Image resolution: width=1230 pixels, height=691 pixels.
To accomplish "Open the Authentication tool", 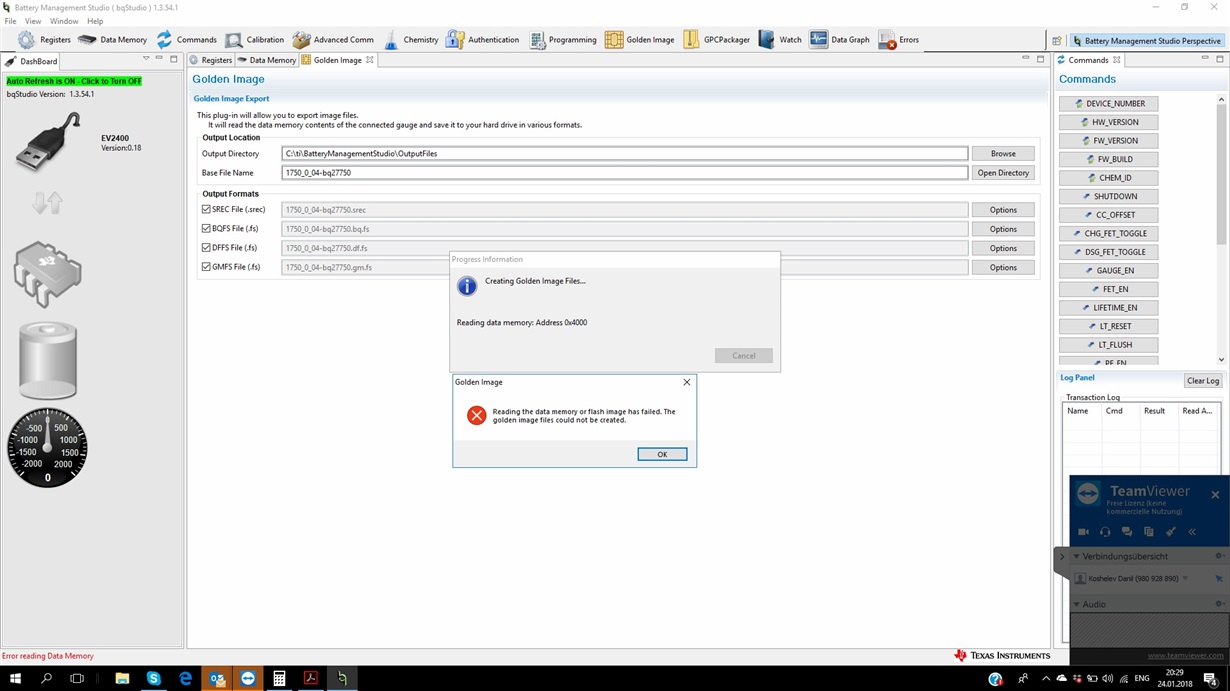I will pos(483,40).
